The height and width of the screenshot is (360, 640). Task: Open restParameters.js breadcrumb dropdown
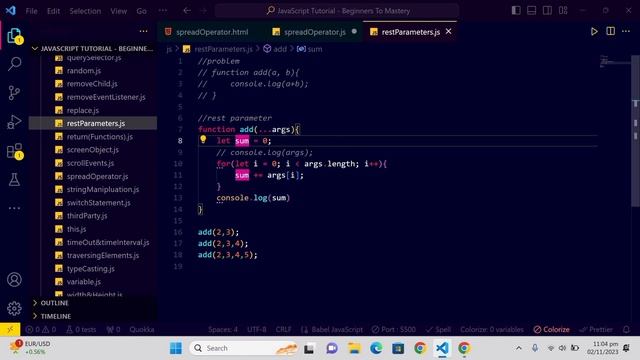coord(218,49)
